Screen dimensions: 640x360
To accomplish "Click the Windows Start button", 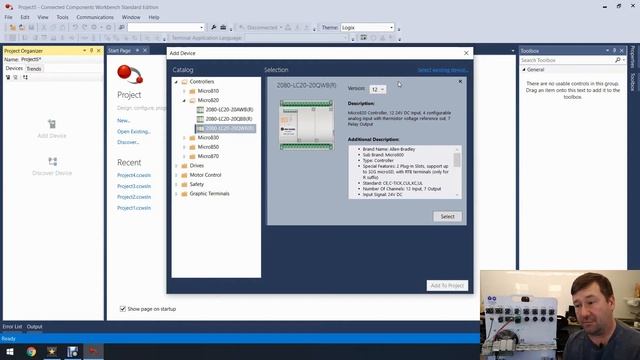I will [x=10, y=351].
